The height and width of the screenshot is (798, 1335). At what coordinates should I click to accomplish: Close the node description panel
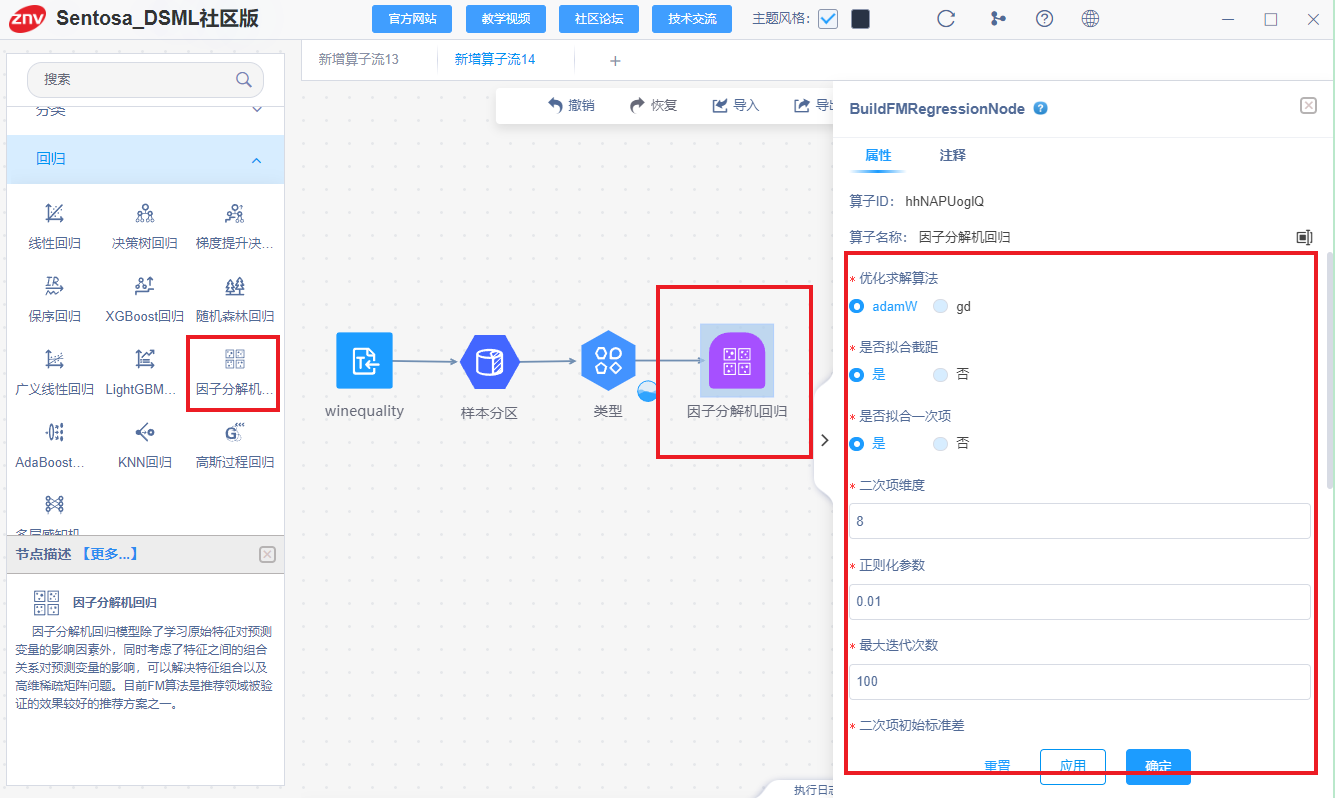(267, 554)
